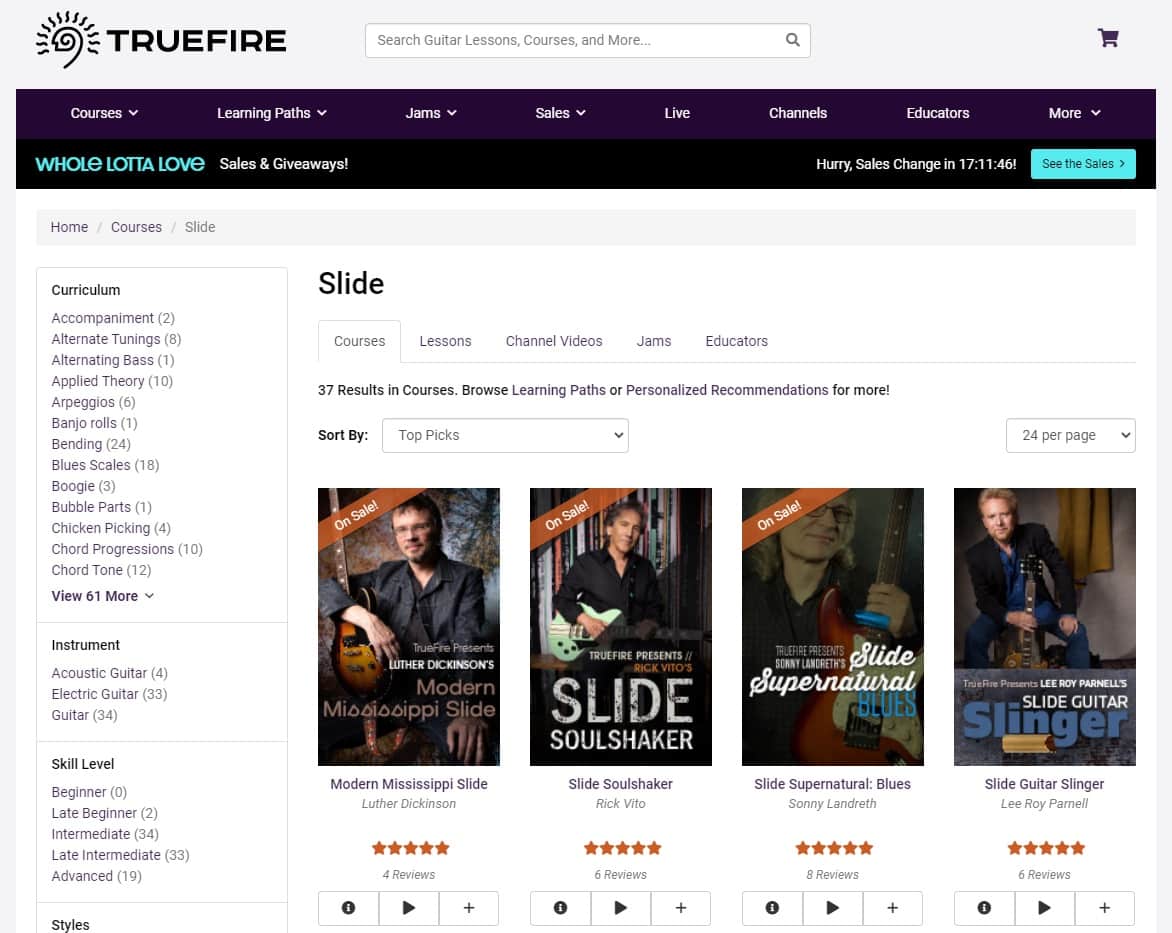This screenshot has width=1172, height=933.
Task: Add Modern Mississippi Slide with plus icon
Action: coord(469,908)
